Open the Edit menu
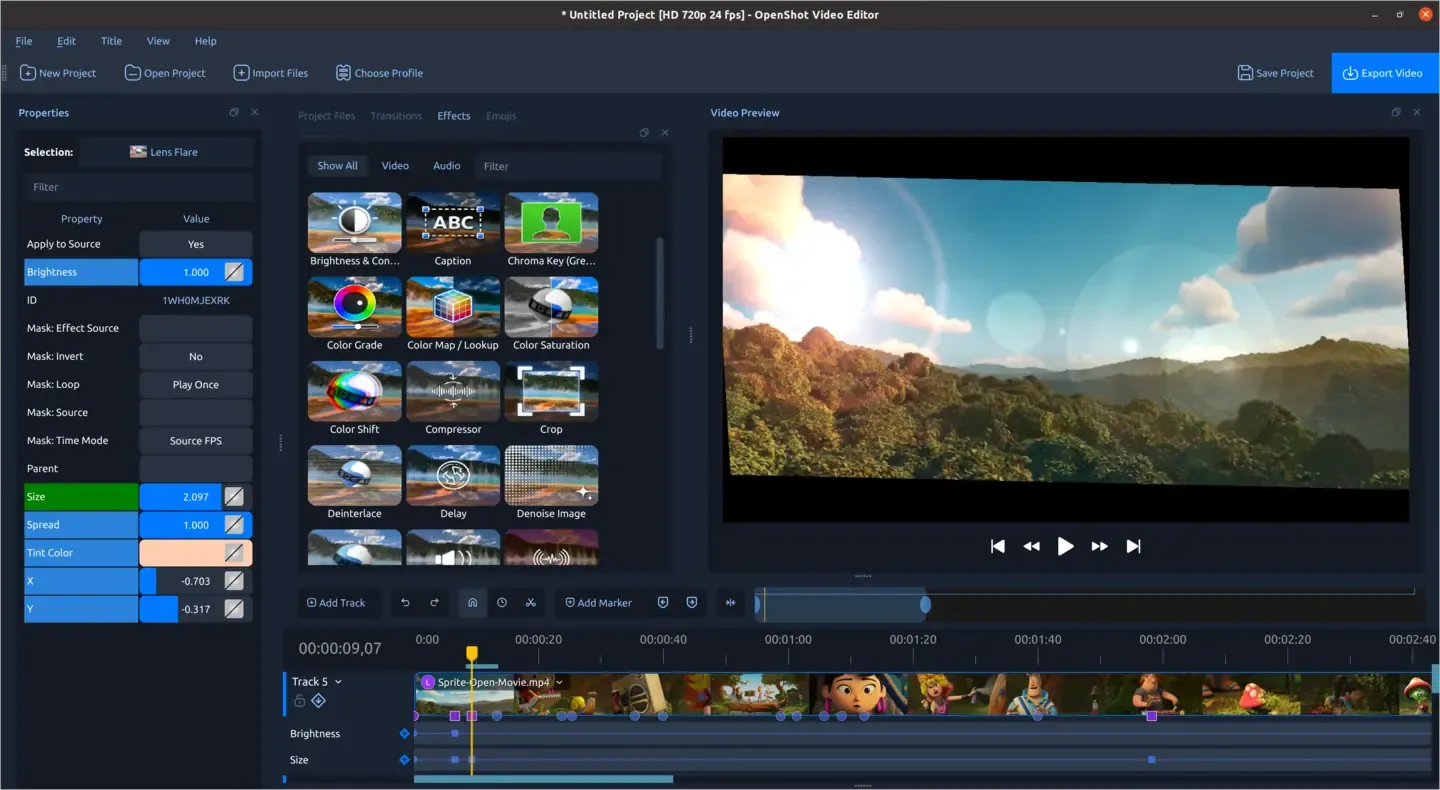1440x790 pixels. coord(66,41)
